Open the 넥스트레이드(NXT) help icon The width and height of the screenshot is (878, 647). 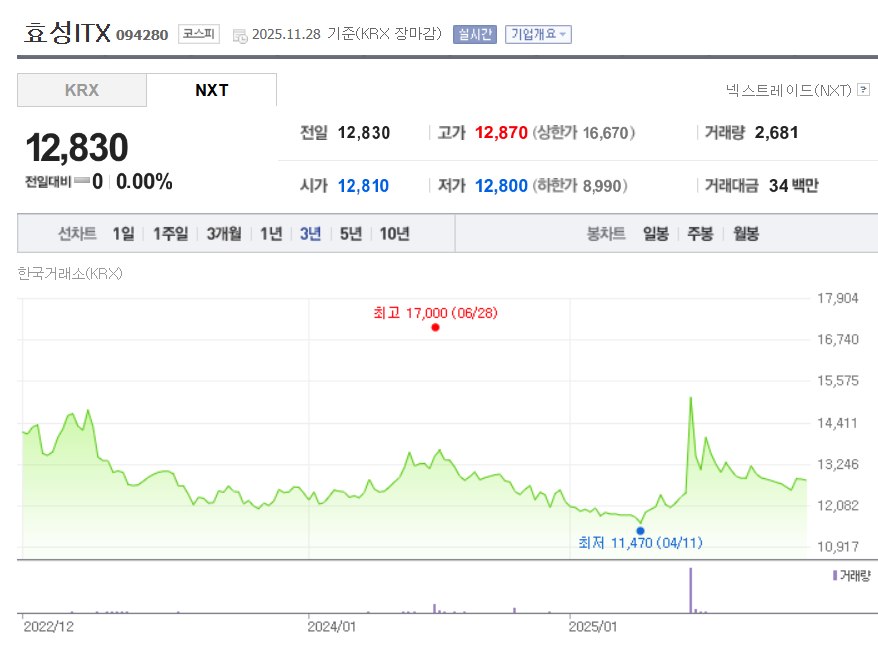[864, 89]
